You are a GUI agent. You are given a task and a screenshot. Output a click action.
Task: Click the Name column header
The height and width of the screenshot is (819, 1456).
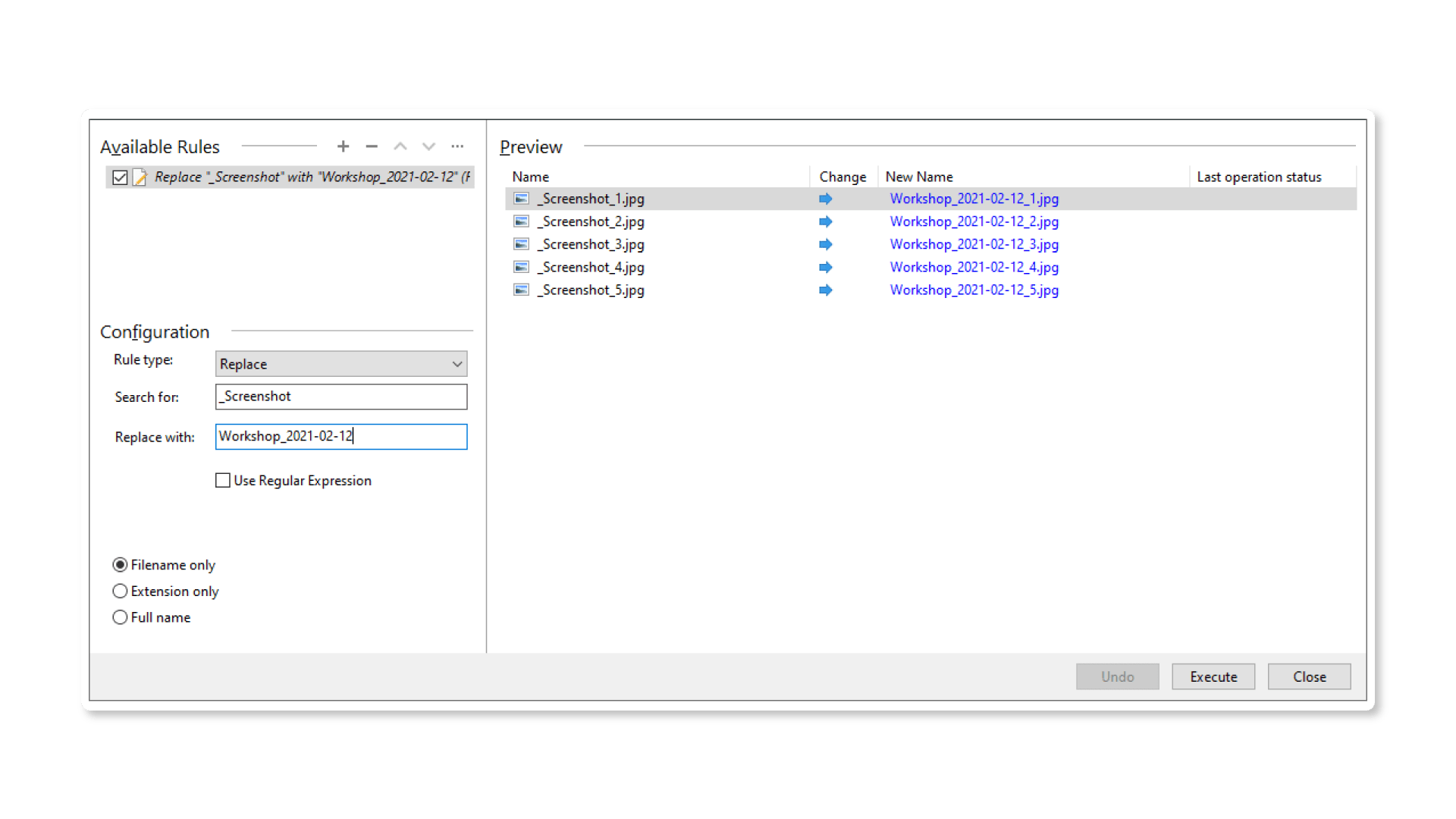coord(530,177)
